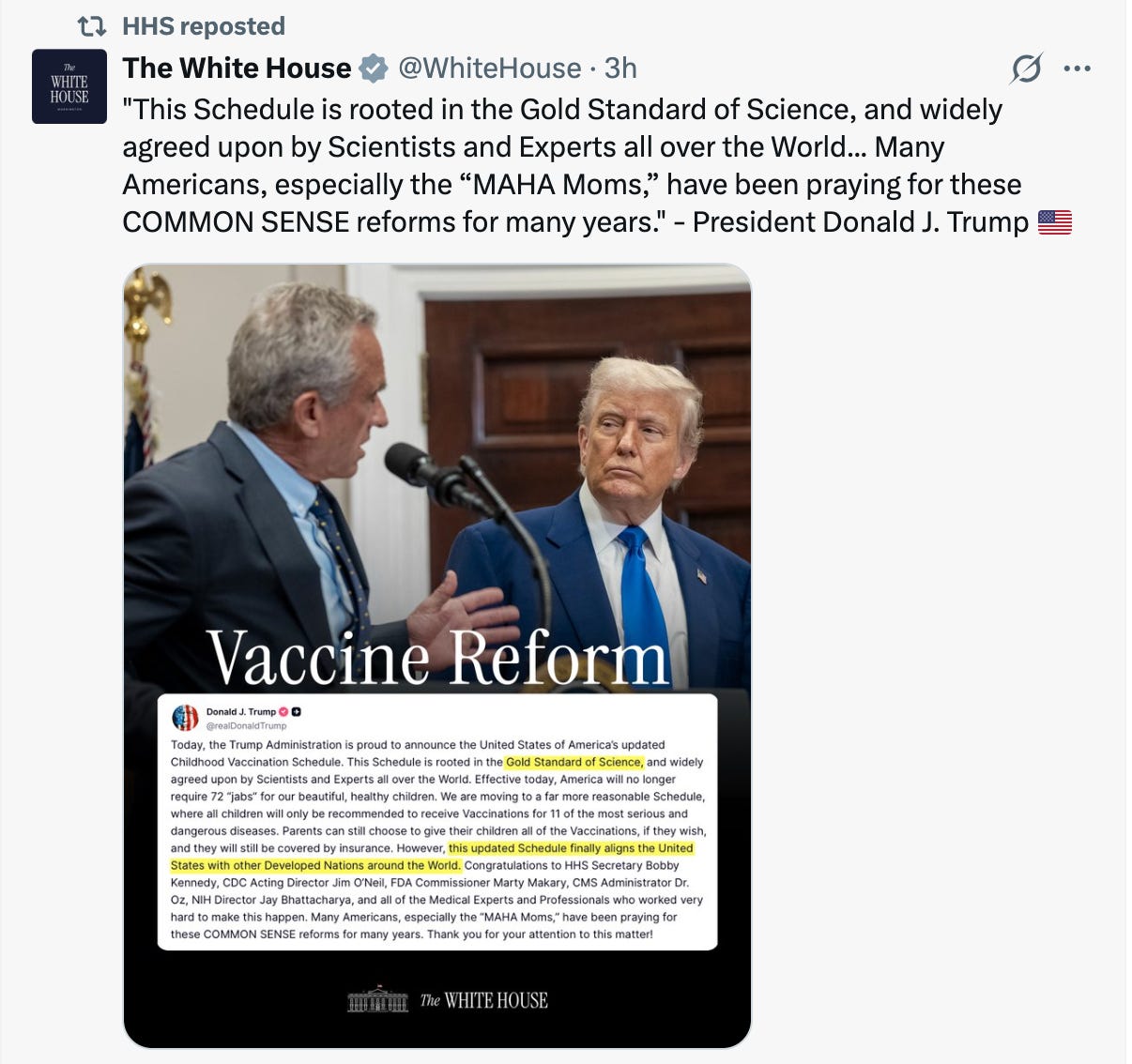Viewport: 1132px width, 1064px height.
Task: Open The White House display name
Action: point(237,68)
